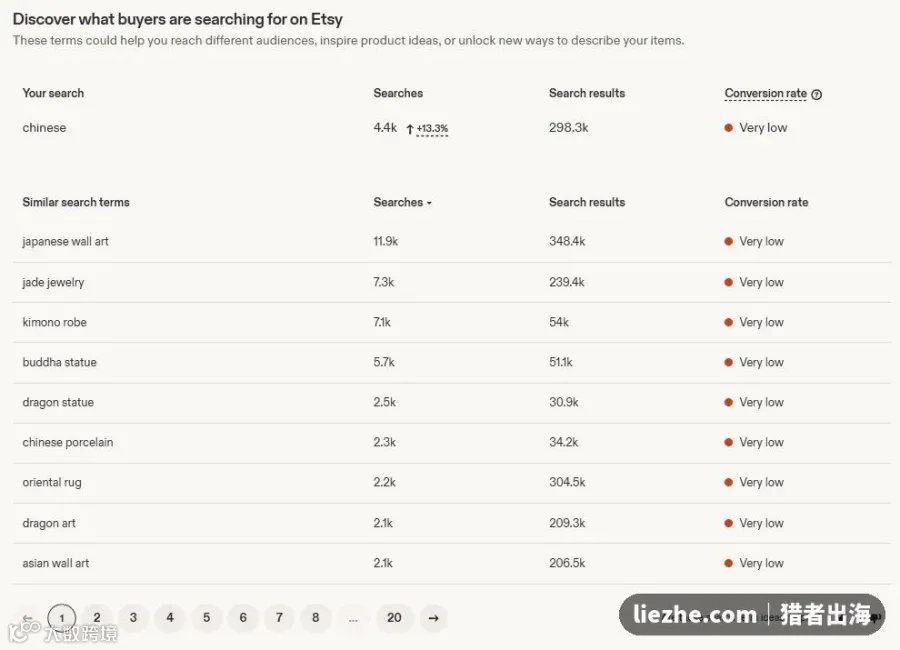This screenshot has width=900, height=650.
Task: Click the red conversion dot for dragon art
Action: (728, 523)
